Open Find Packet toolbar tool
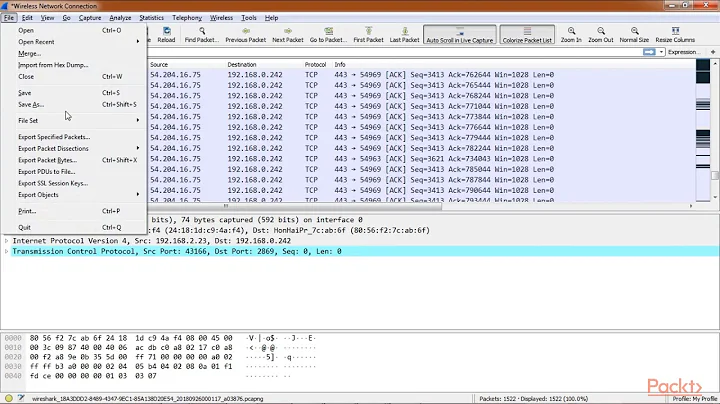This screenshot has height=404, width=720. pyautogui.click(x=202, y=34)
